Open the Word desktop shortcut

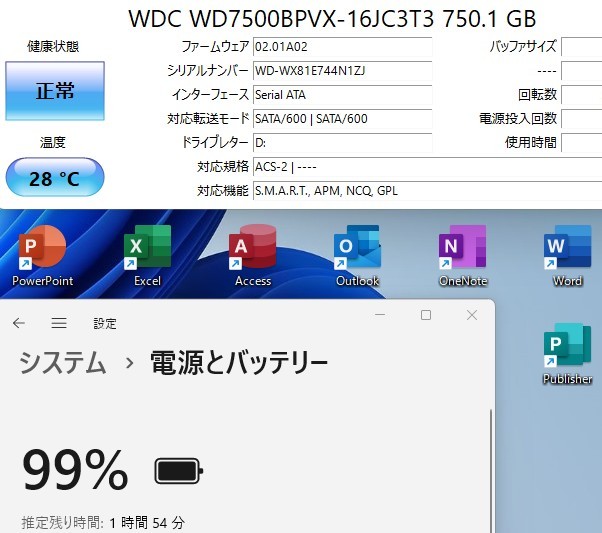(567, 255)
